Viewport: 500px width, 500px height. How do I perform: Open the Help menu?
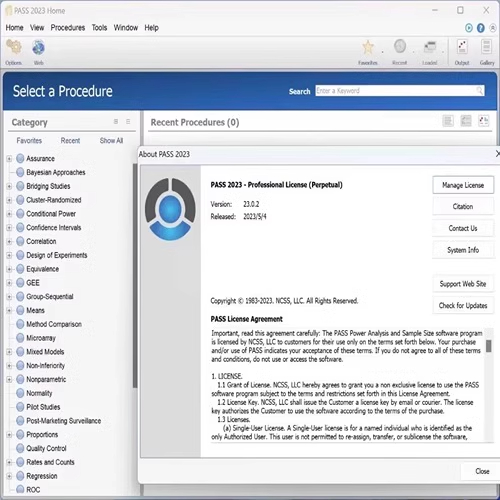tap(151, 28)
